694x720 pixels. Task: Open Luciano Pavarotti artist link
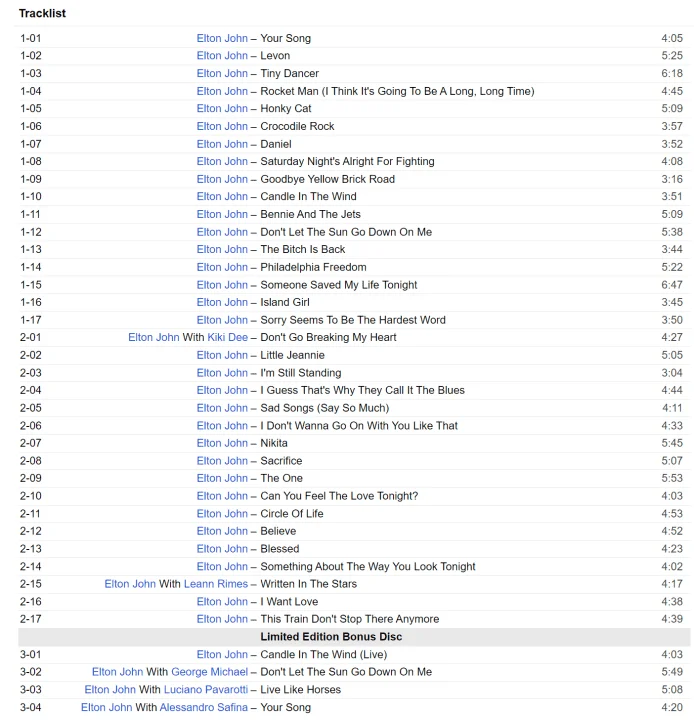206,689
